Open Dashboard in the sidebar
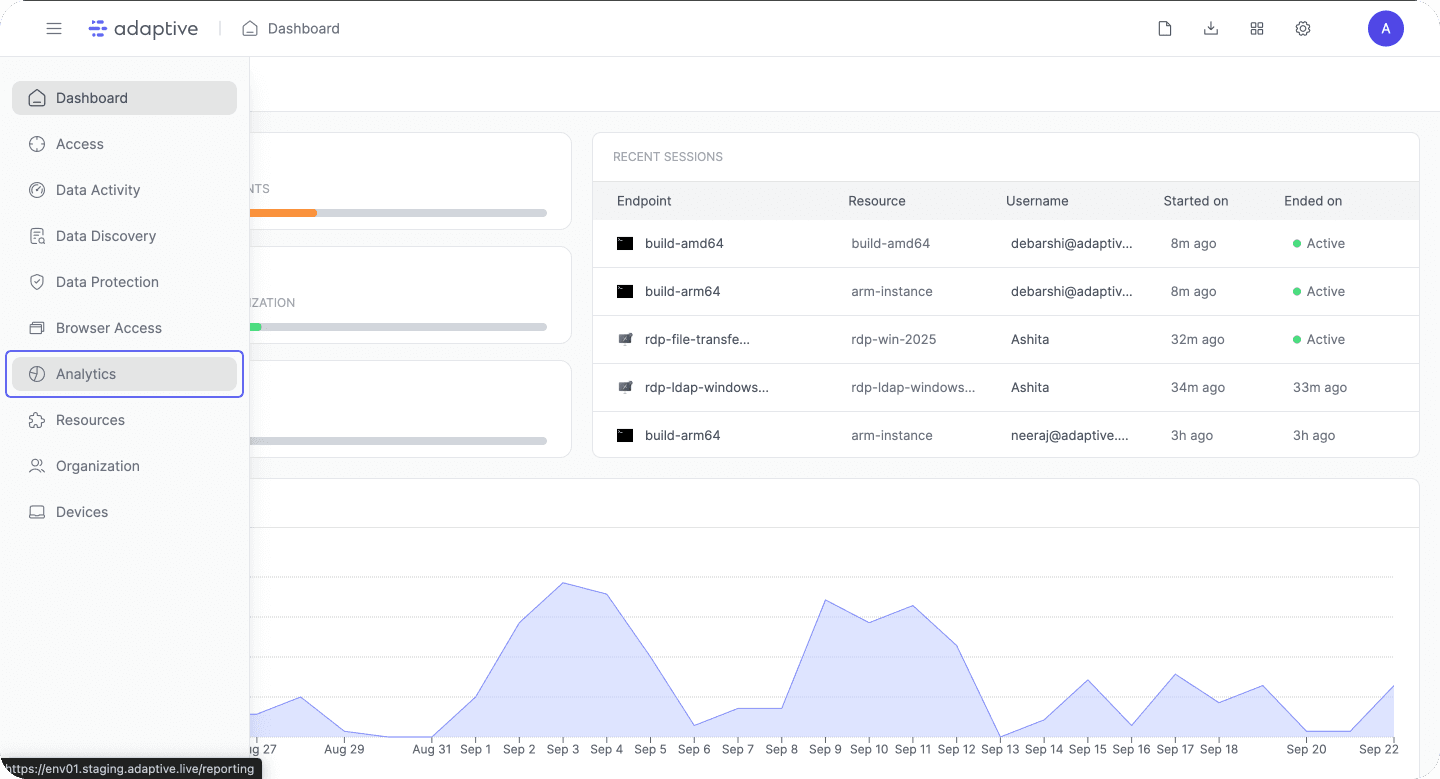 (124, 98)
